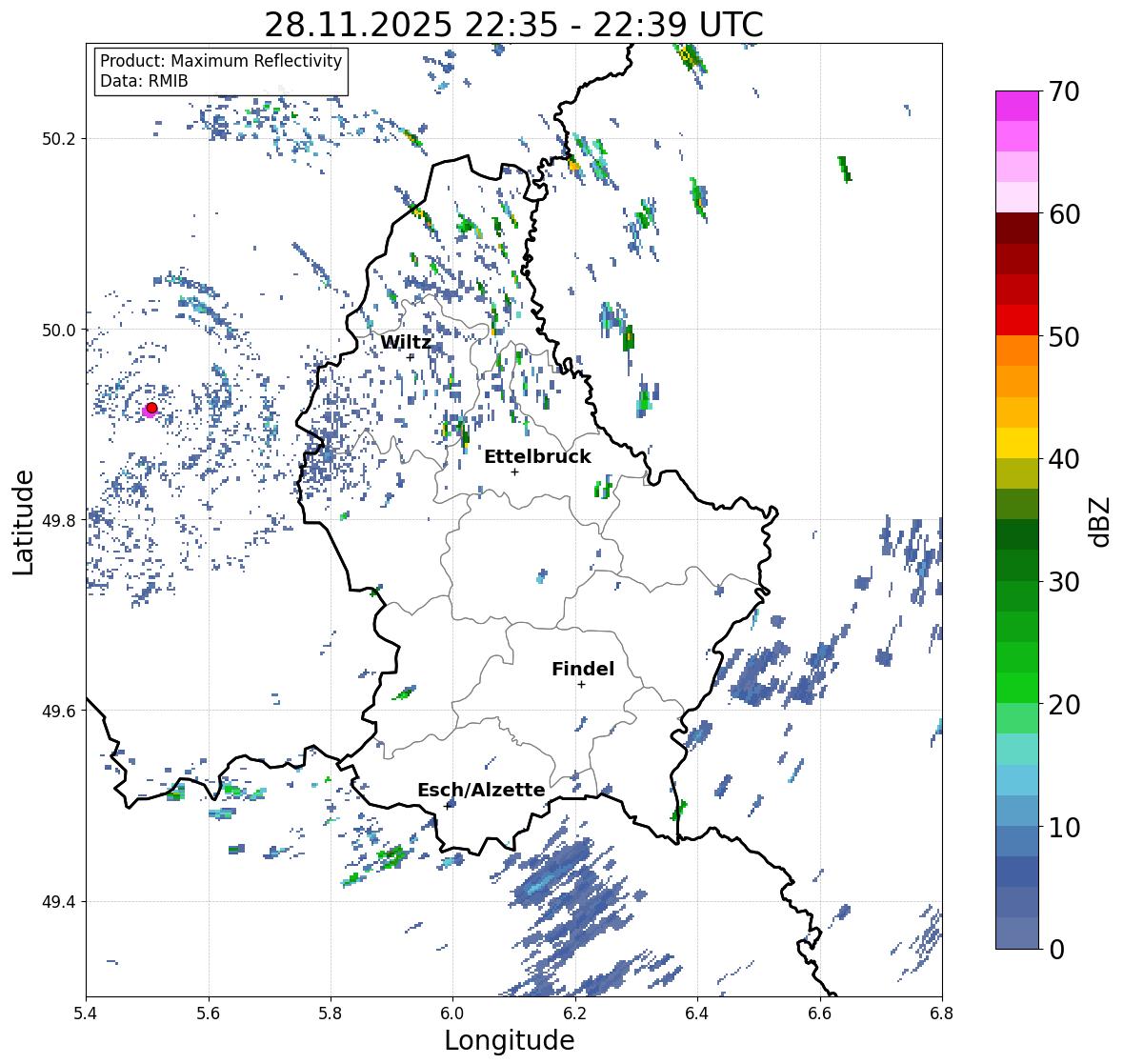
Task: Click the 70 tick on the colorbar
Action: click(1064, 91)
